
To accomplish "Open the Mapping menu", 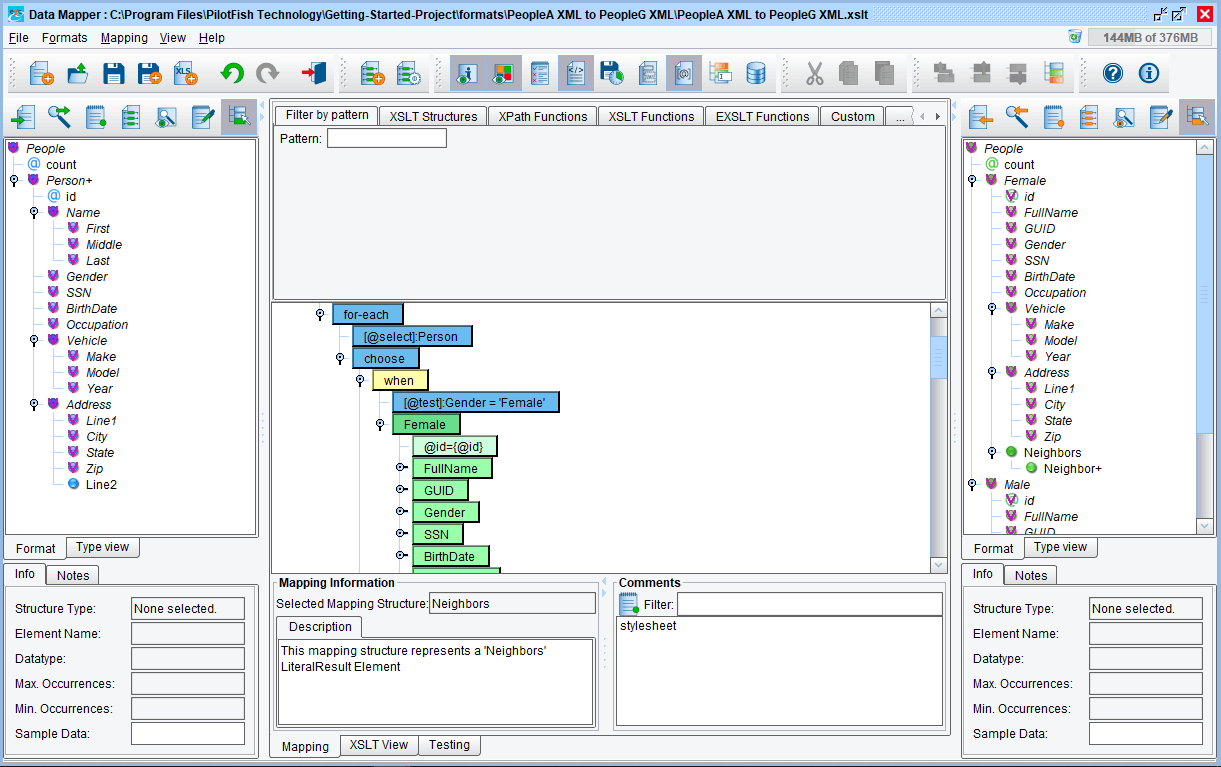I will (x=124, y=38).
